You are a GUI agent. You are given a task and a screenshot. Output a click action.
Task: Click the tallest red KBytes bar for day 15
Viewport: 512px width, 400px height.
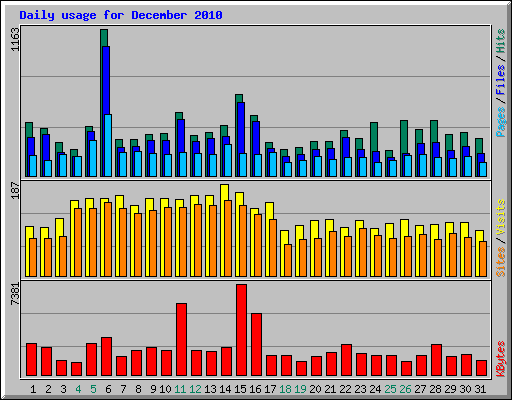pos(241,330)
